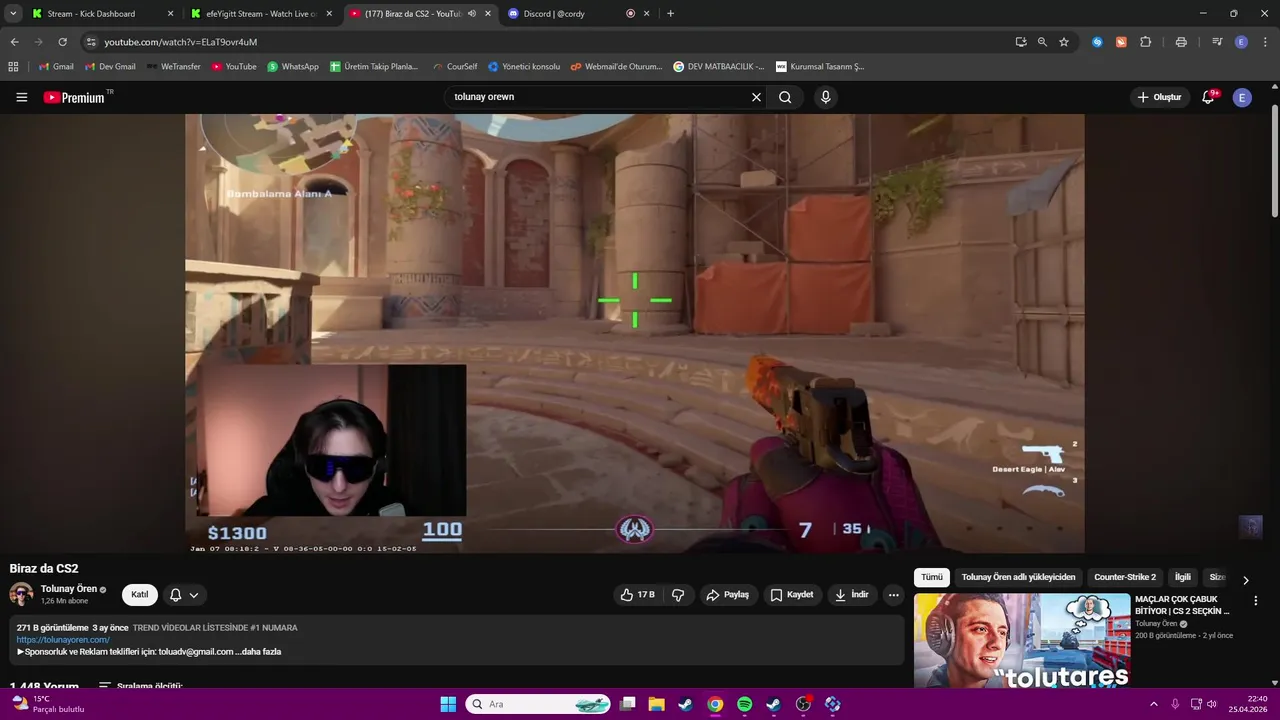
Task: Open the Chrome profile E button
Action: pyautogui.click(x=1241, y=42)
